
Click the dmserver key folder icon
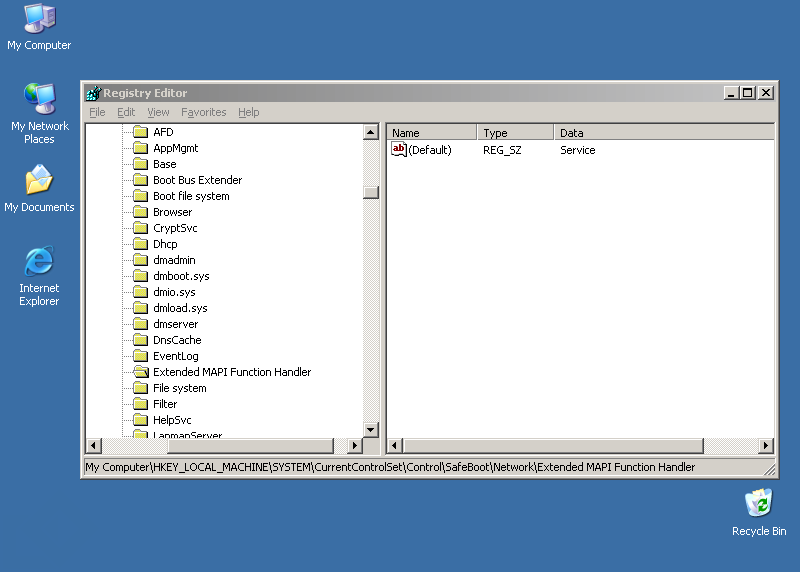tap(140, 324)
